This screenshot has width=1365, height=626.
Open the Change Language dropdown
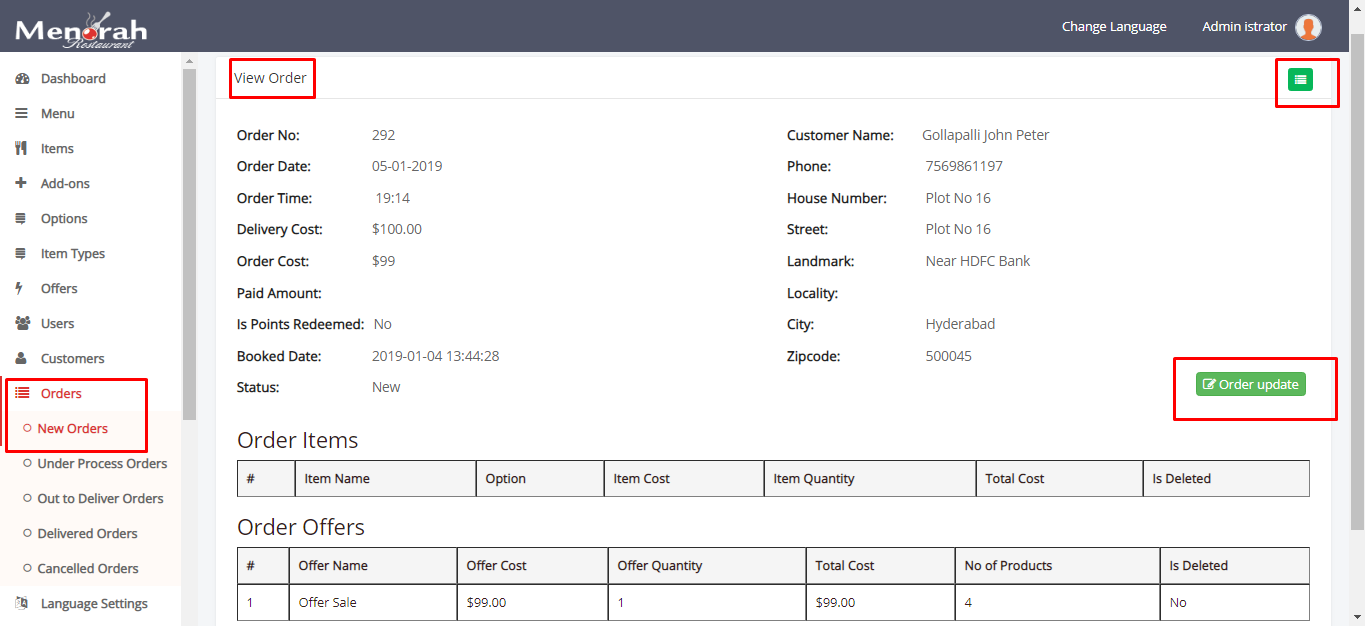pos(1114,27)
